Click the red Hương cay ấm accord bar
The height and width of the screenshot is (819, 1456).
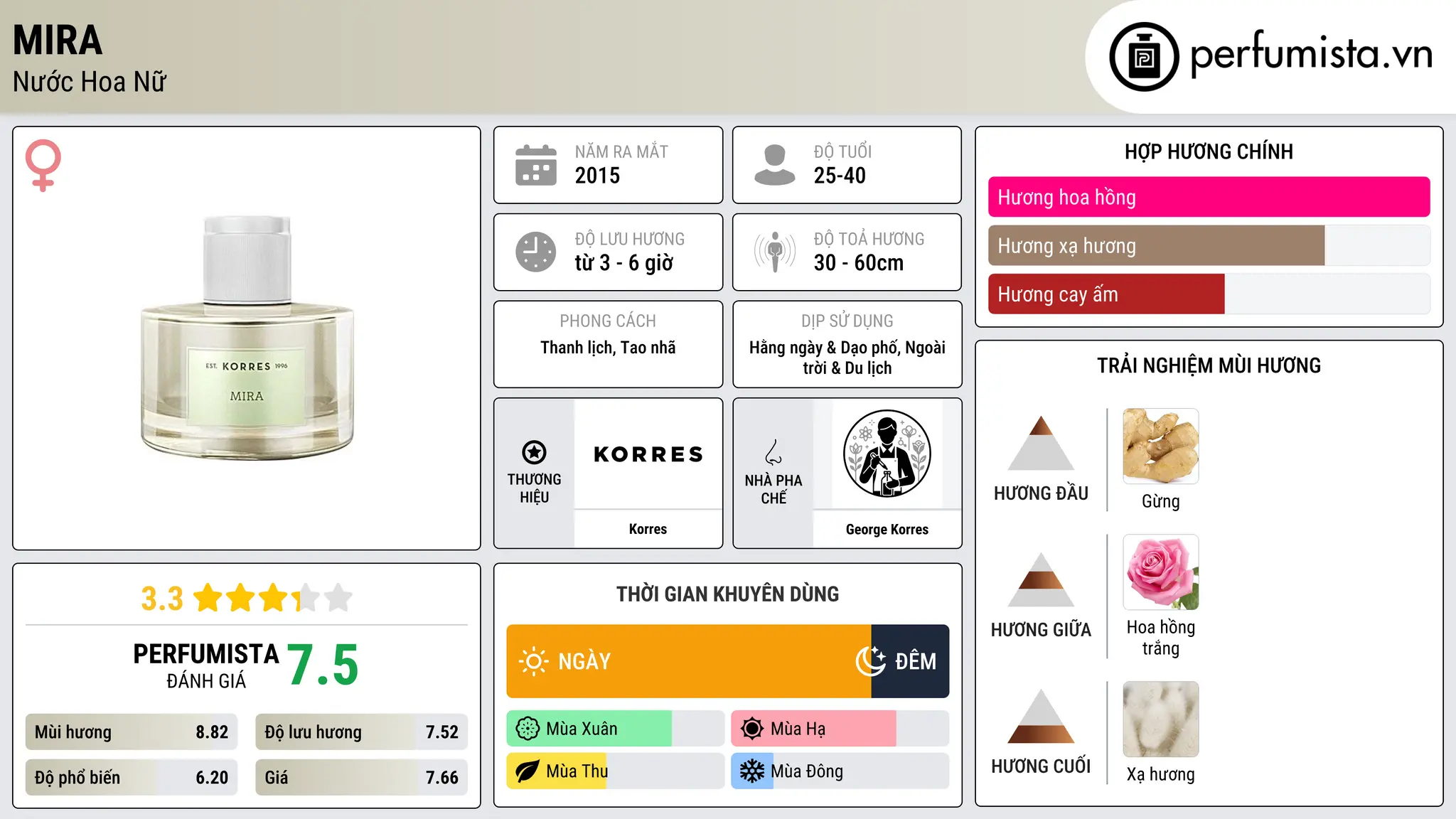pos(1106,294)
